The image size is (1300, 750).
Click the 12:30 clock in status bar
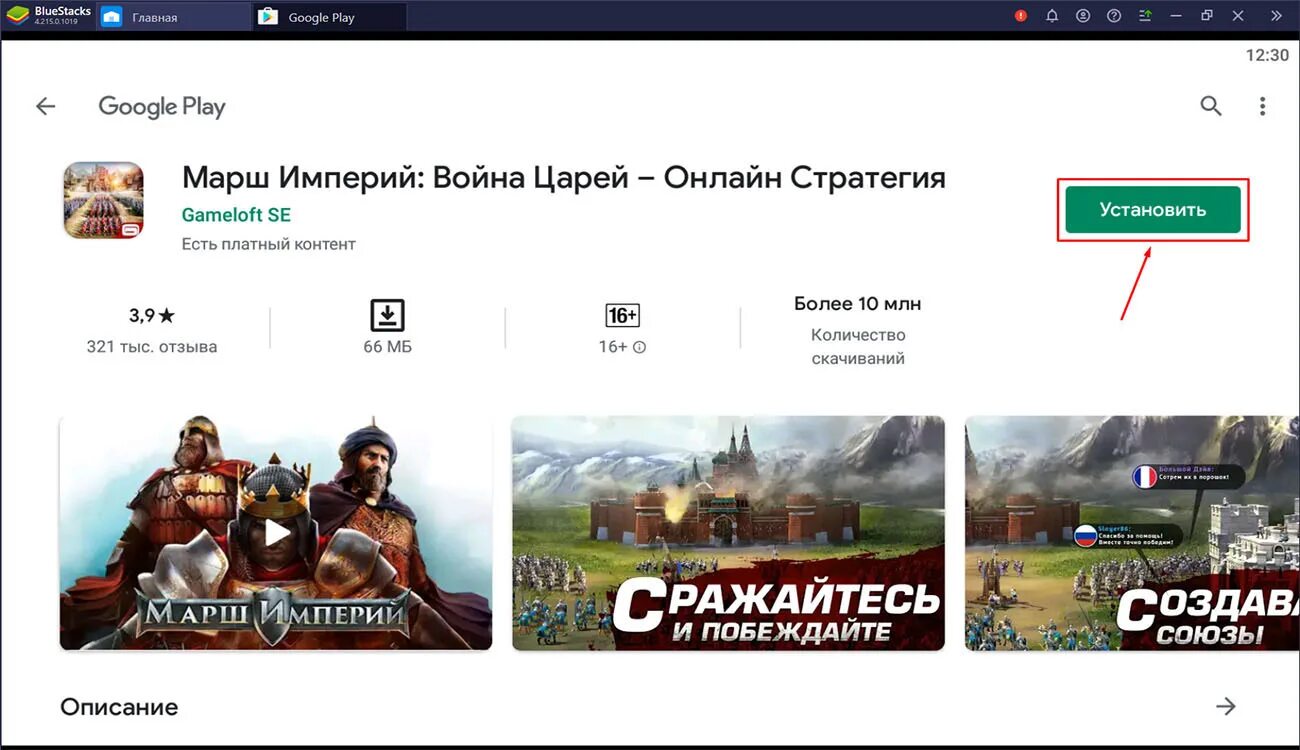(1267, 56)
